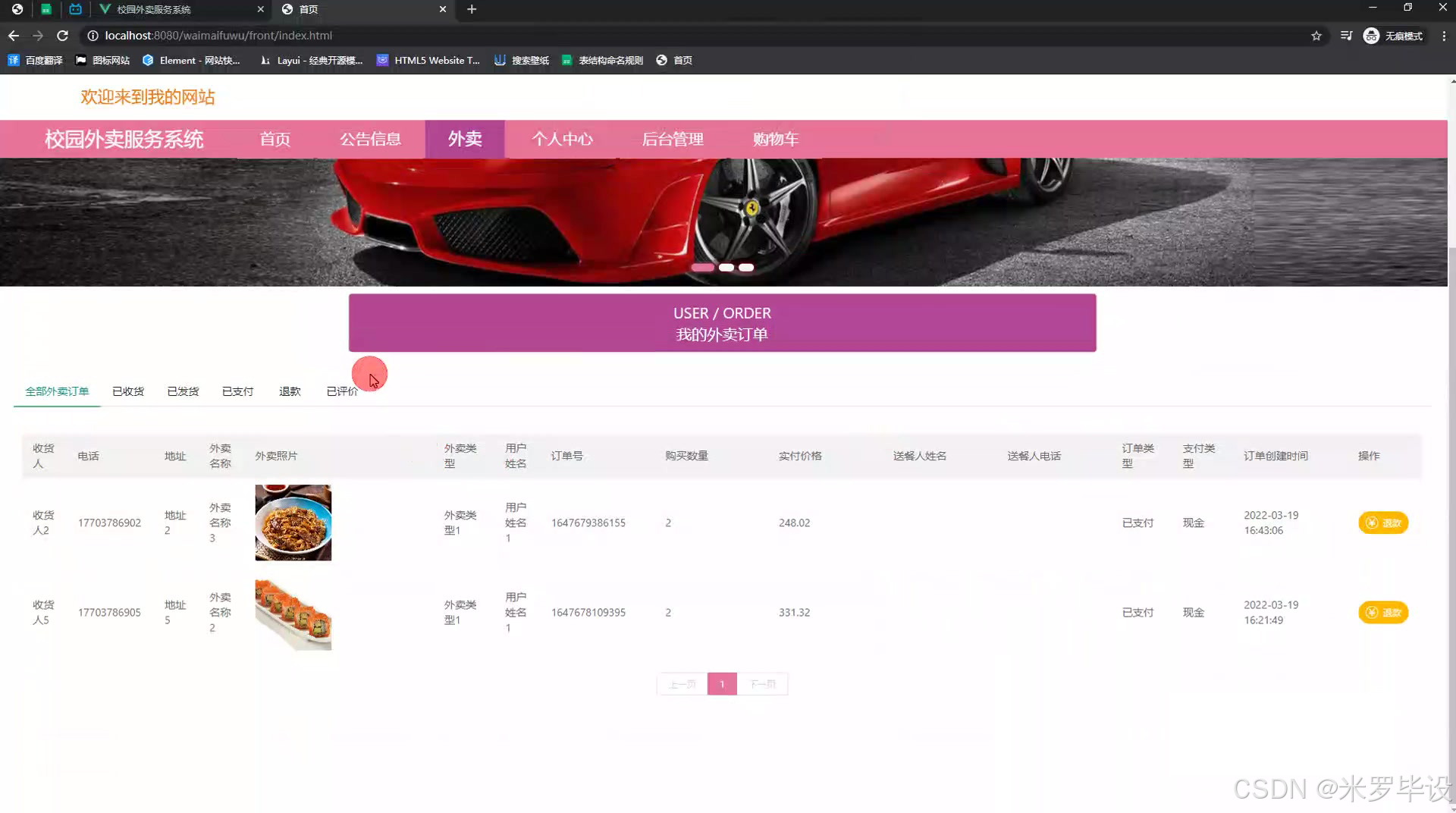Click the price value 331.32
This screenshot has width=1456, height=813.
click(794, 612)
